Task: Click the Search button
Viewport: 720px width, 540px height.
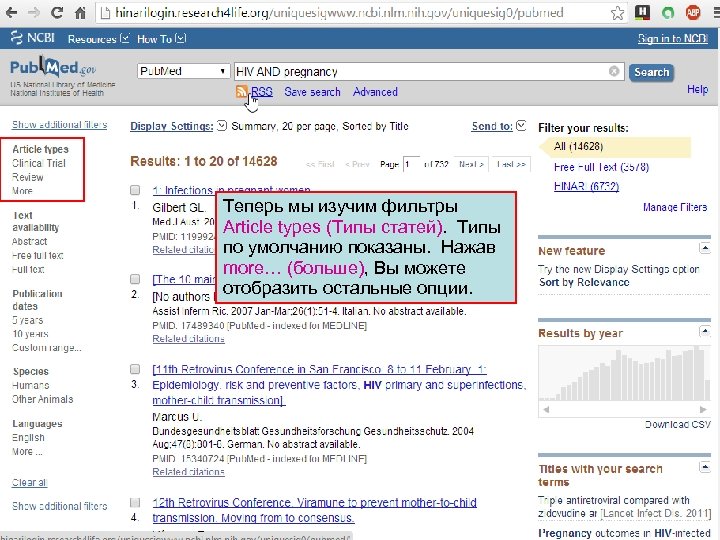Action: (651, 72)
